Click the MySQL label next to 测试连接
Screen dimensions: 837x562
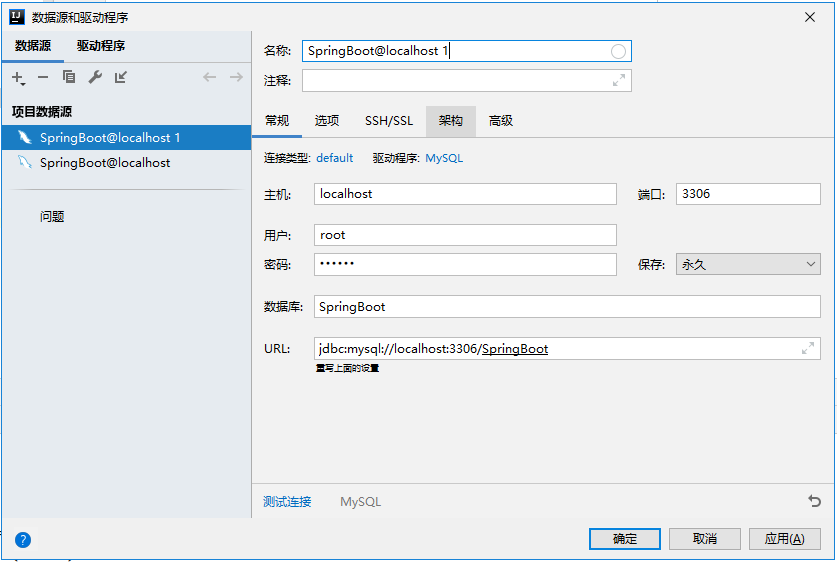(361, 502)
